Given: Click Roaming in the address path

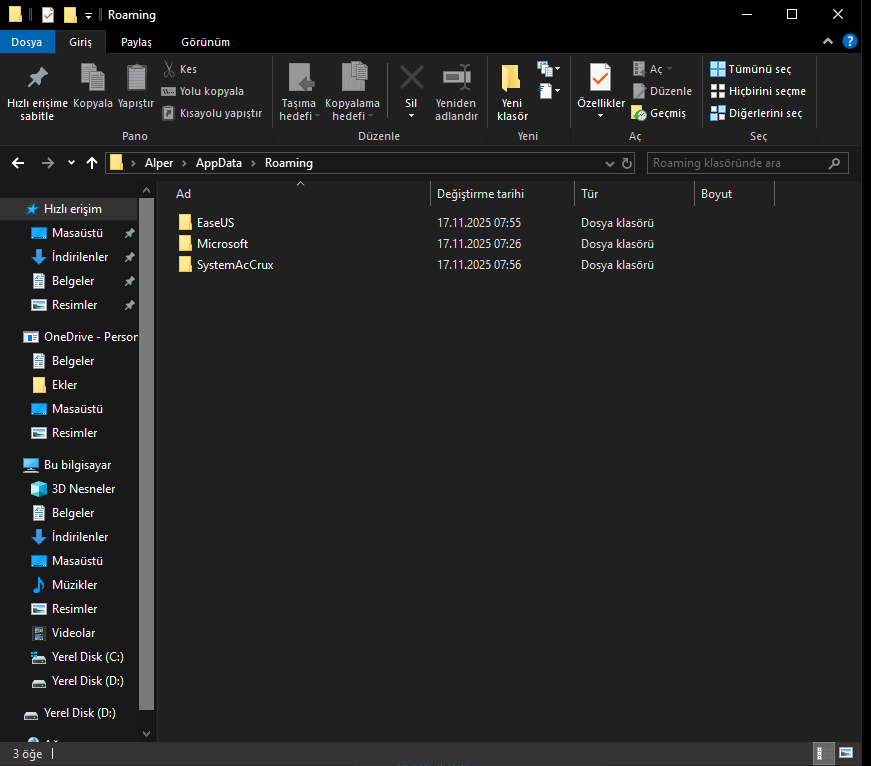Looking at the screenshot, I should [x=289, y=163].
